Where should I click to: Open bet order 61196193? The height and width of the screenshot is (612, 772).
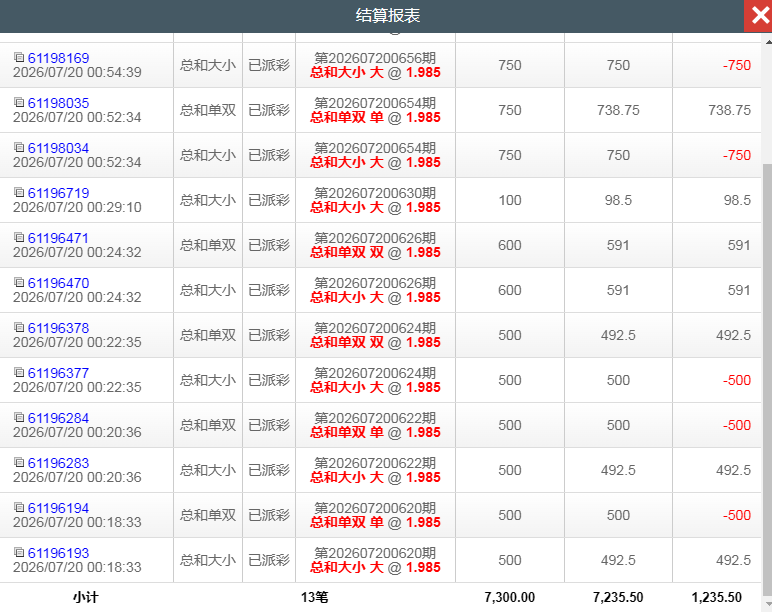(59, 553)
